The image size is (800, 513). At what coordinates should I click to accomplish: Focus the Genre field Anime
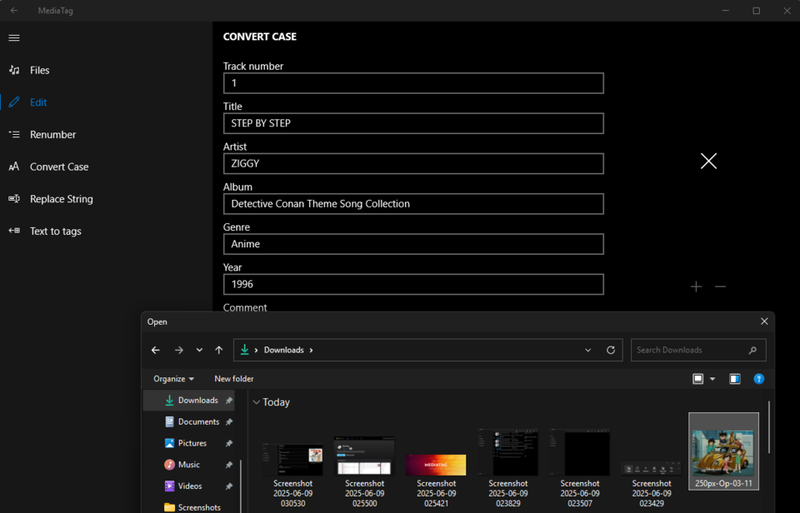[x=413, y=244]
